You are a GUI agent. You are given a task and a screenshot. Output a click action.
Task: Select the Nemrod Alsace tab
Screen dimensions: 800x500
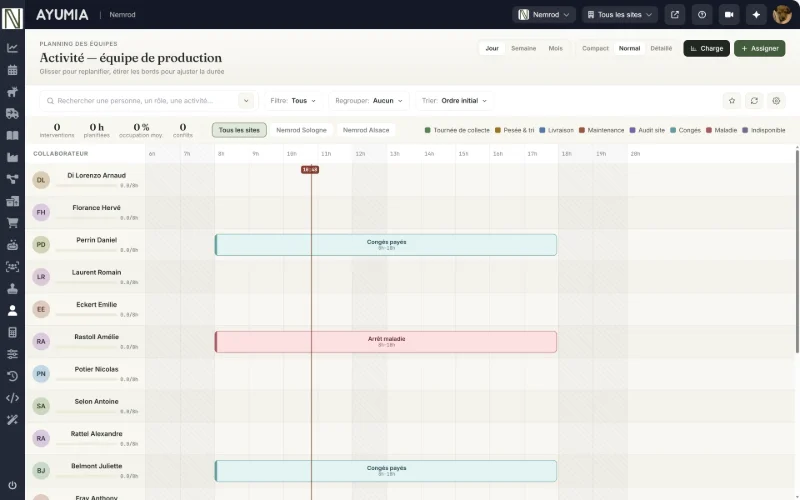point(366,130)
